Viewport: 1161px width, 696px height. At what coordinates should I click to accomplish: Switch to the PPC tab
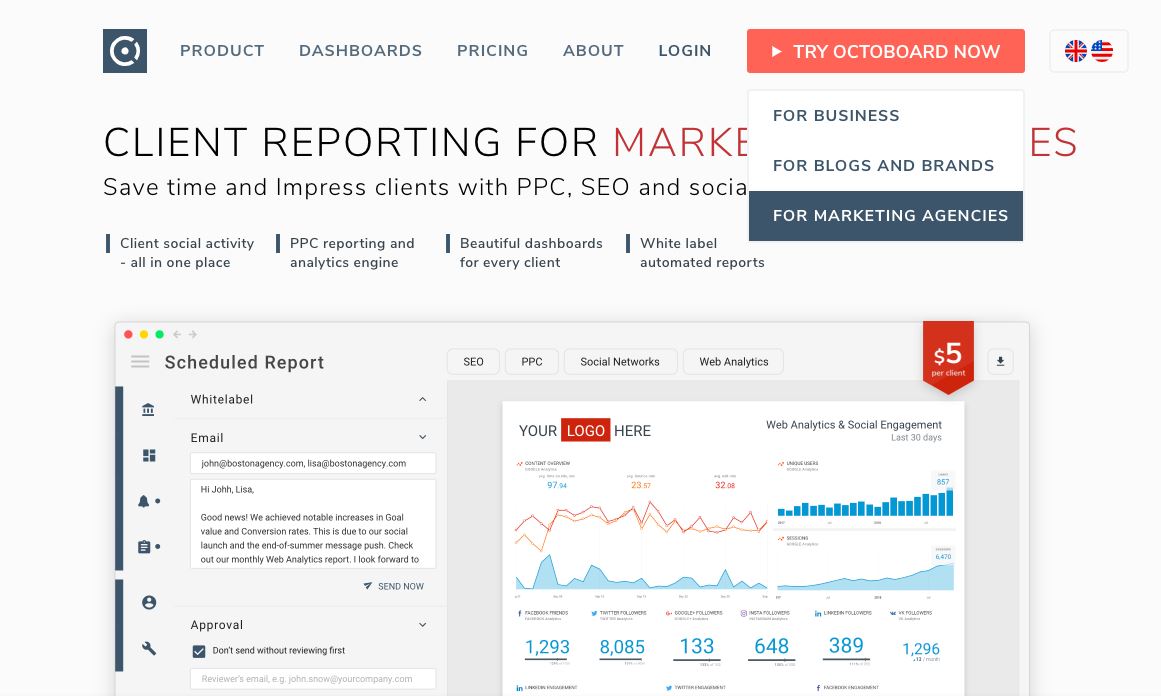click(532, 361)
